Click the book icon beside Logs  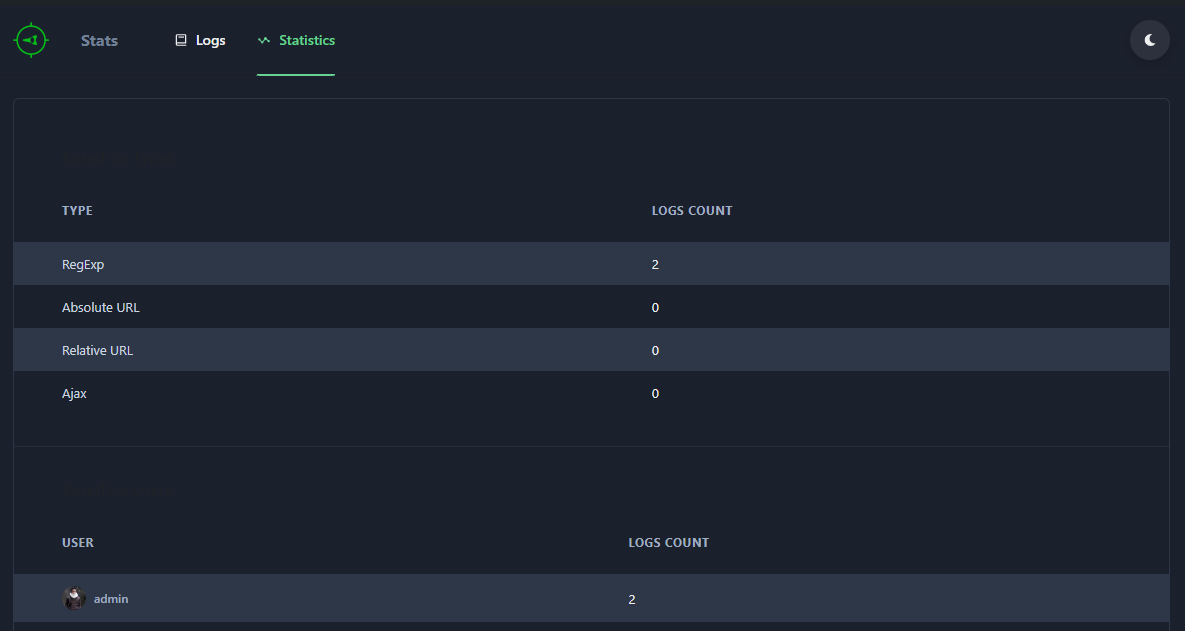(x=181, y=40)
